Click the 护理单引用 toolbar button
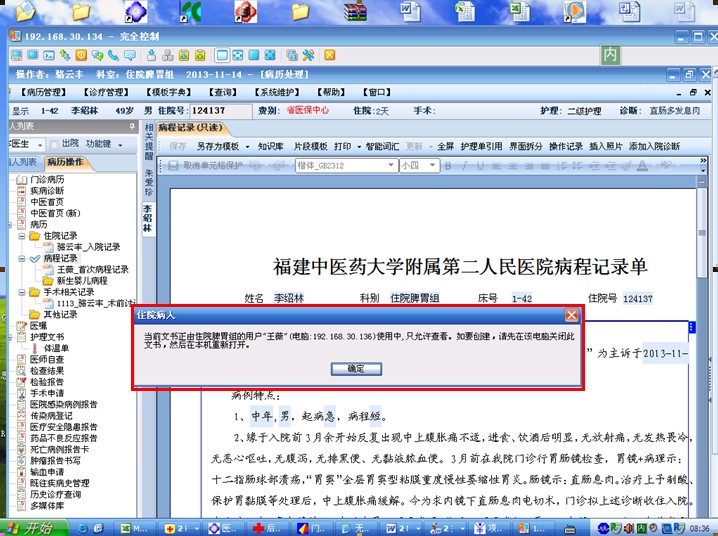This screenshot has height=536, width=718. (481, 146)
